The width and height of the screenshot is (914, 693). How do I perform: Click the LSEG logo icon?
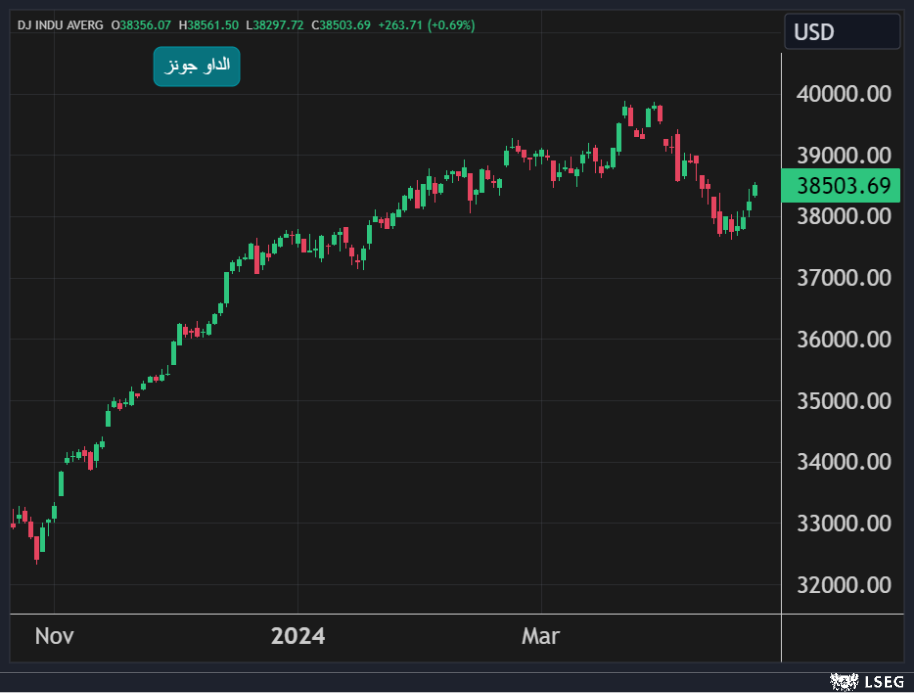(x=845, y=681)
